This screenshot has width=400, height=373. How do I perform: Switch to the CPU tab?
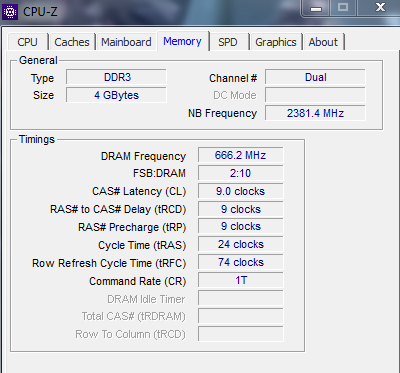tap(28, 42)
